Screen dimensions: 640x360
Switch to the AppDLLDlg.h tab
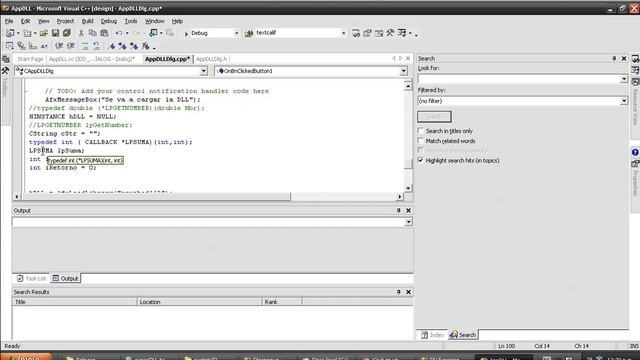(x=211, y=59)
